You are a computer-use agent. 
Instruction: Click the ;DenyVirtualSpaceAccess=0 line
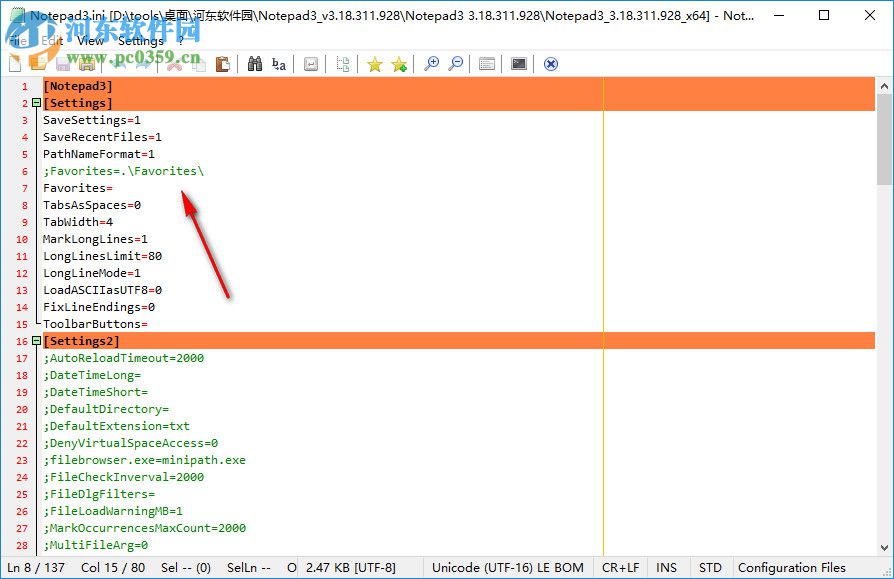[131, 443]
